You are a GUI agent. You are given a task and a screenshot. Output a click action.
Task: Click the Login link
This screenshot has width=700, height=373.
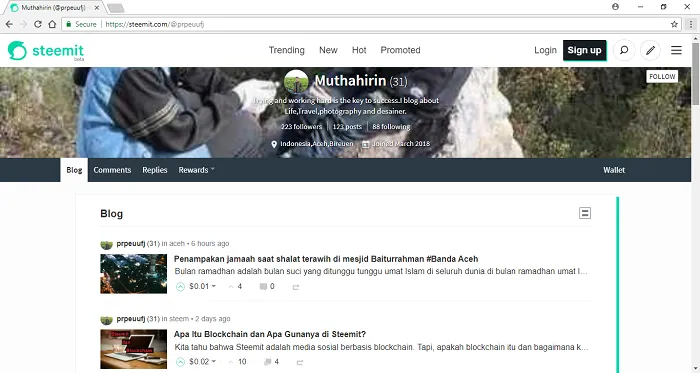pyautogui.click(x=545, y=50)
